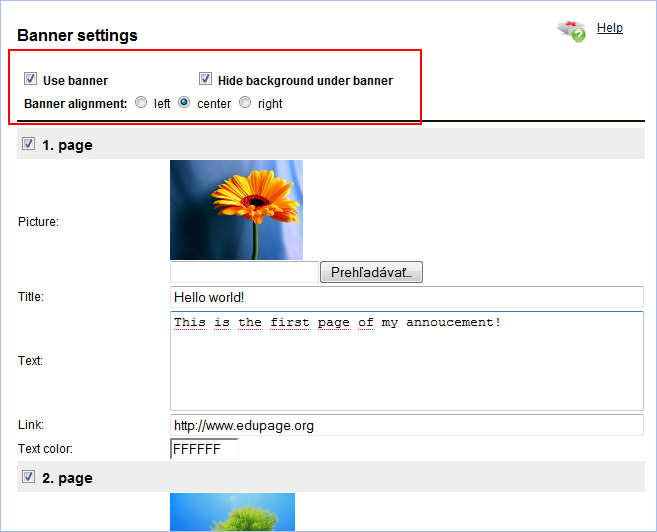Click the green tree picture on page 2
Viewport: 657px width, 532px height.
click(232, 512)
